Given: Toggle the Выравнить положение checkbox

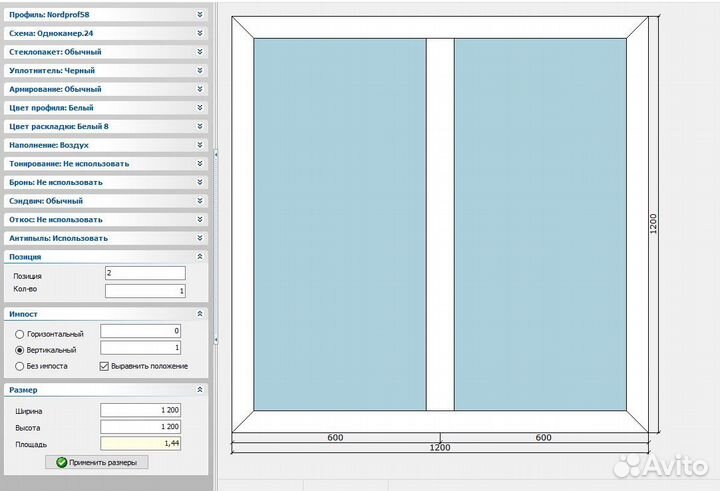Looking at the screenshot, I should coord(105,366).
